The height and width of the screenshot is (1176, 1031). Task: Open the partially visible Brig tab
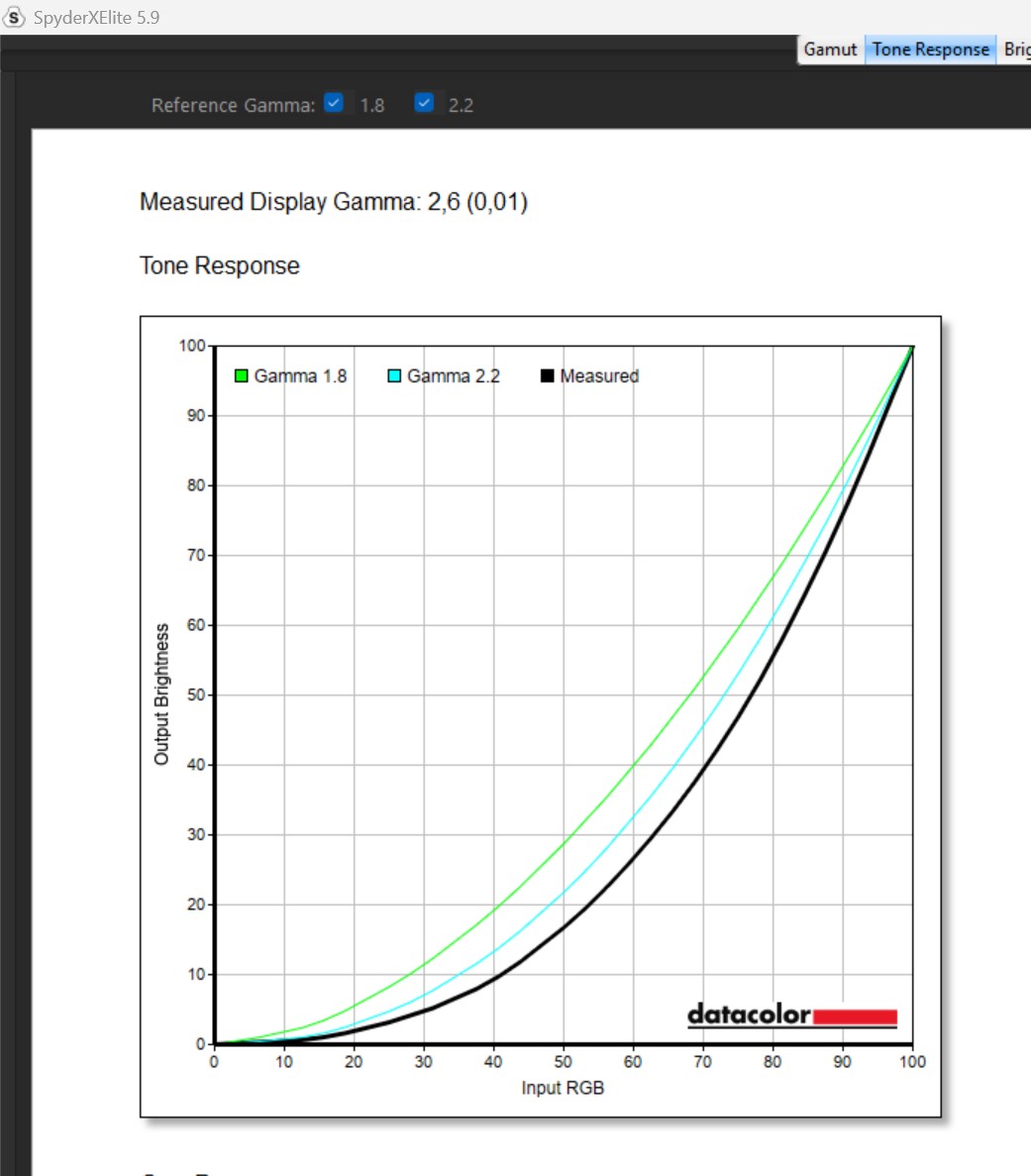pos(1016,50)
